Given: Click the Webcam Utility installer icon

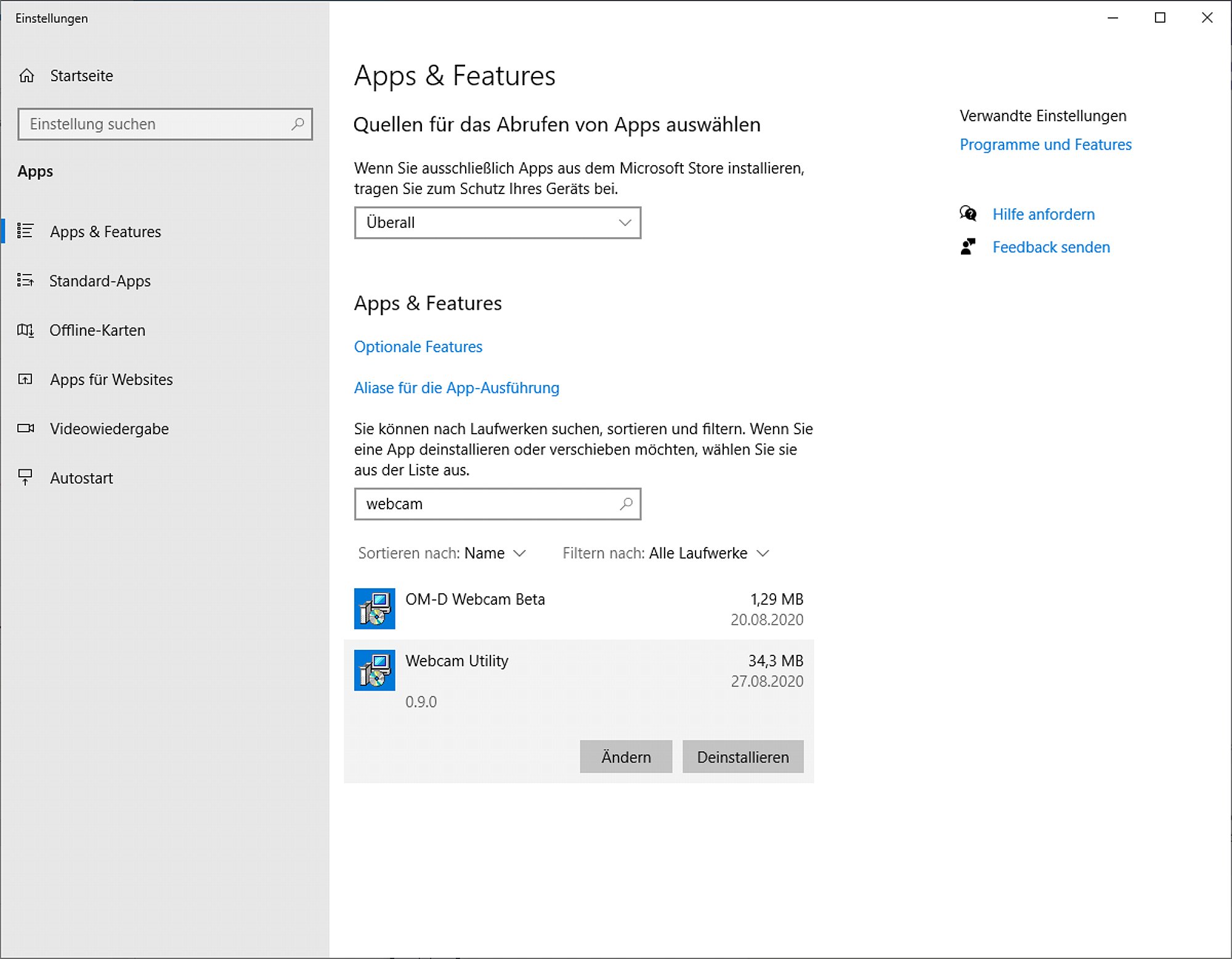Looking at the screenshot, I should 375,670.
